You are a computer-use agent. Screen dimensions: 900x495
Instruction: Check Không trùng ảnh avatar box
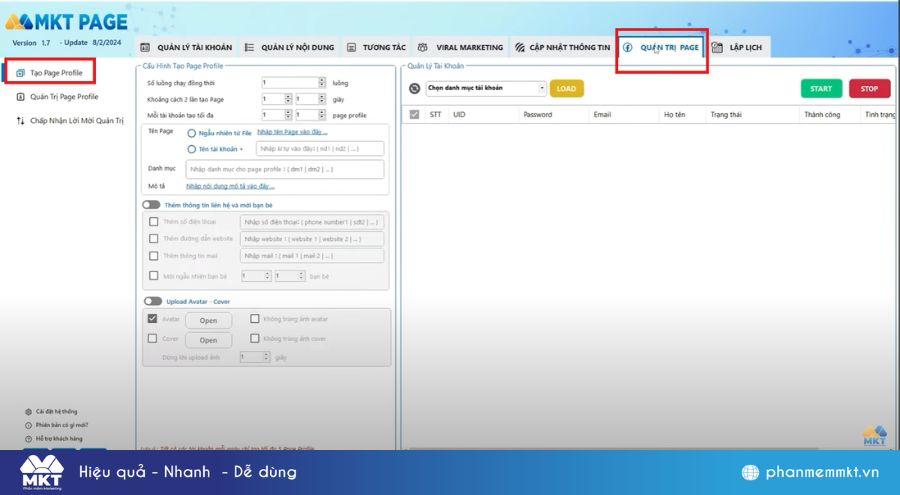click(255, 319)
